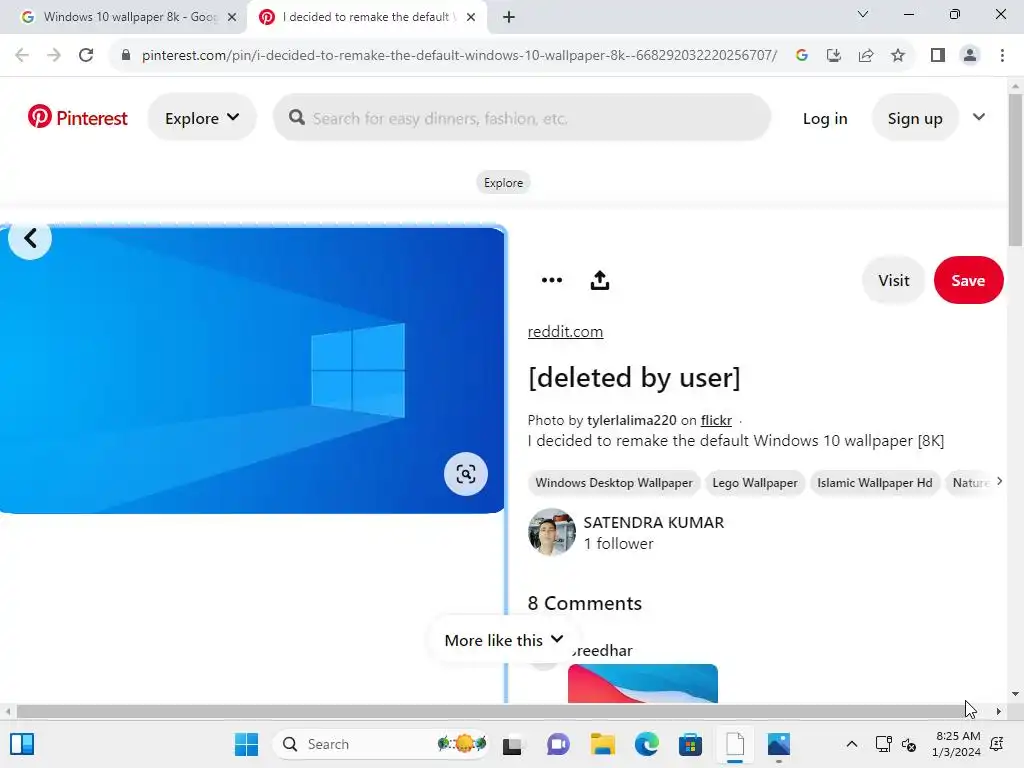Viewport: 1024px width, 768px height.
Task: Open Microsoft Edge on taskbar
Action: pos(647,744)
